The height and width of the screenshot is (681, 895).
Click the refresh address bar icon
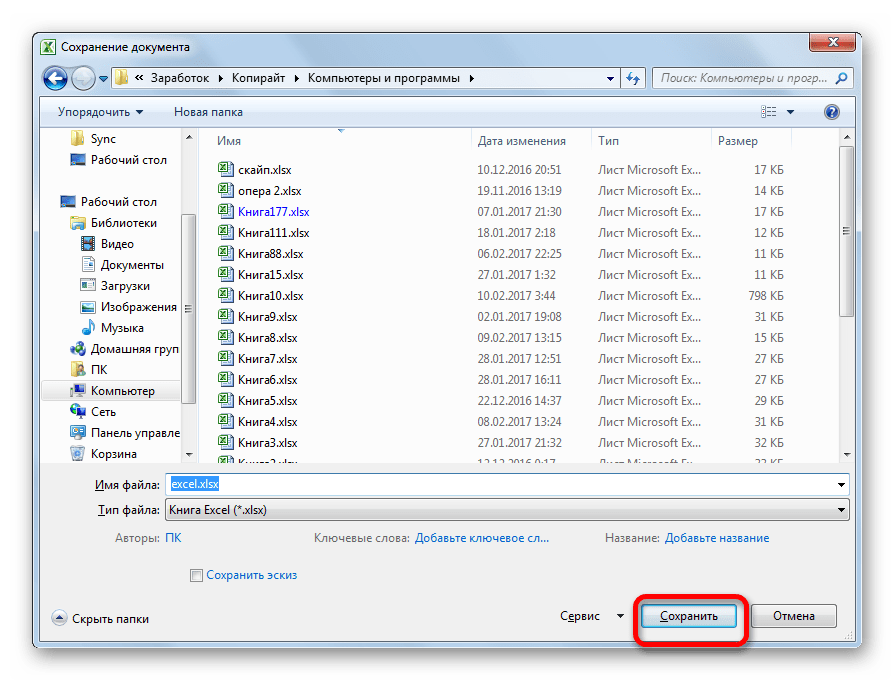pyautogui.click(x=632, y=78)
